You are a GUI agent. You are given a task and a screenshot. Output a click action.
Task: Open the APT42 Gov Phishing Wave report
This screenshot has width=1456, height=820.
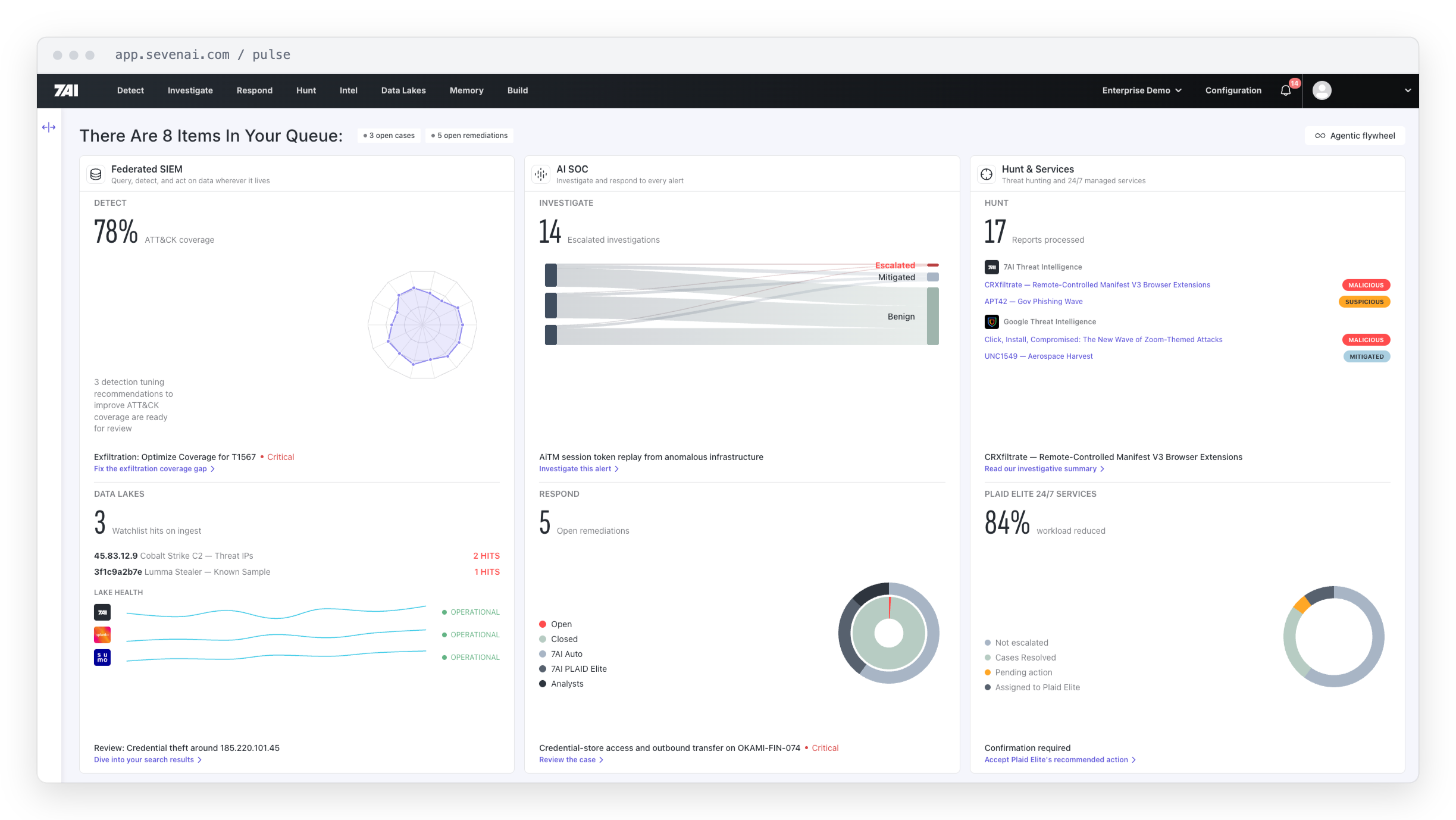pyautogui.click(x=1034, y=302)
